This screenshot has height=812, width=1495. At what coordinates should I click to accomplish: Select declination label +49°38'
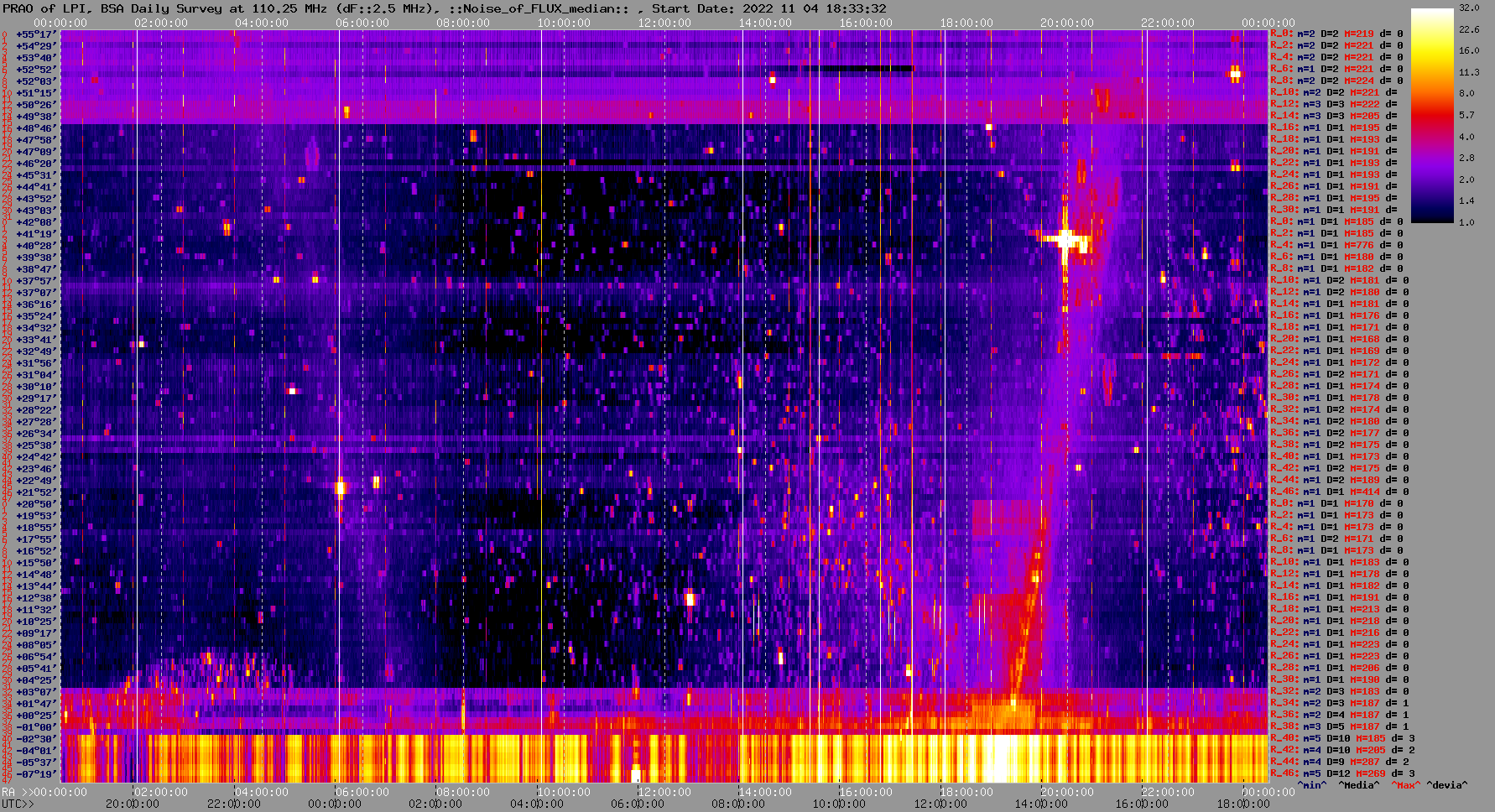(x=35, y=117)
